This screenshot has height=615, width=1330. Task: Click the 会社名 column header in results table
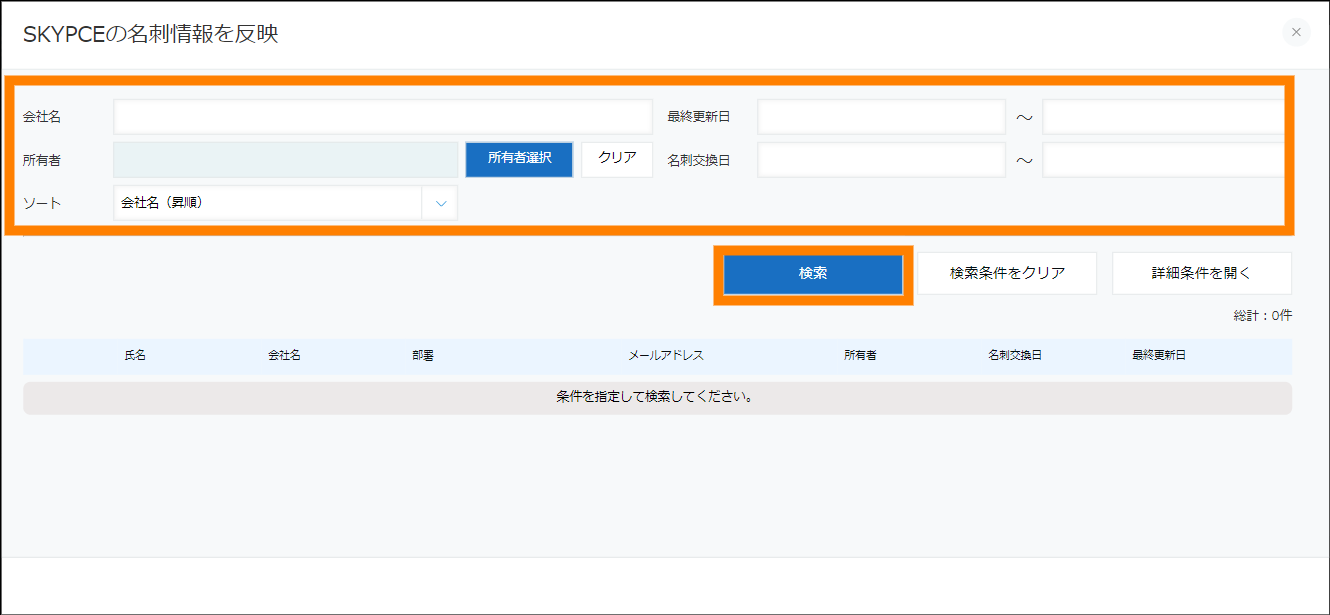point(284,356)
